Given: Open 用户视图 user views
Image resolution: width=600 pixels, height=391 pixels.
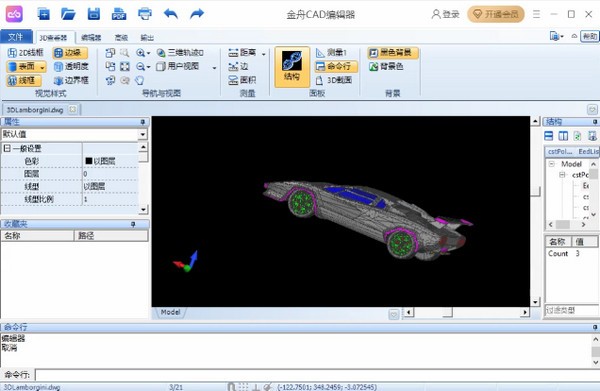Looking at the screenshot, I should point(178,66).
